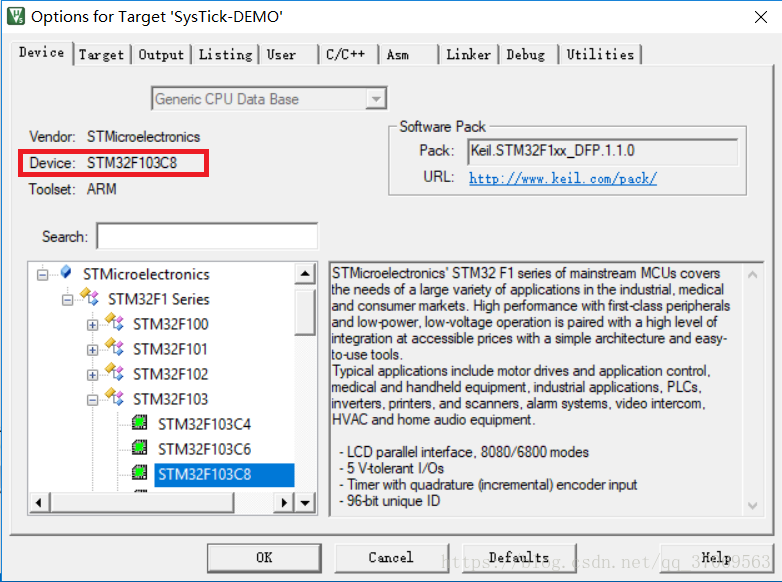782x582 pixels.
Task: Switch to the Target tab
Action: [102, 54]
